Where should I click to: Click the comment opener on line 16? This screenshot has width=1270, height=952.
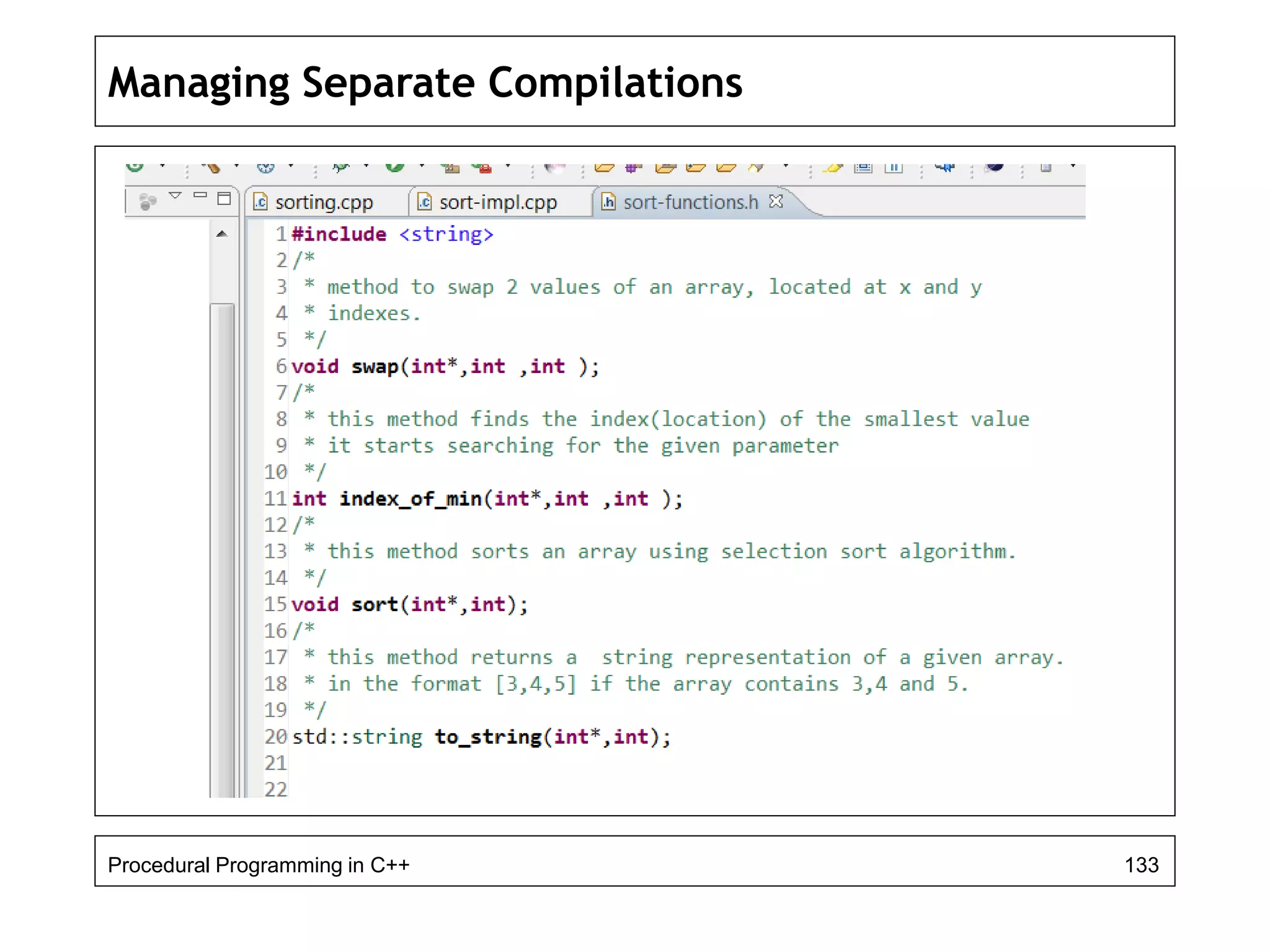(304, 631)
